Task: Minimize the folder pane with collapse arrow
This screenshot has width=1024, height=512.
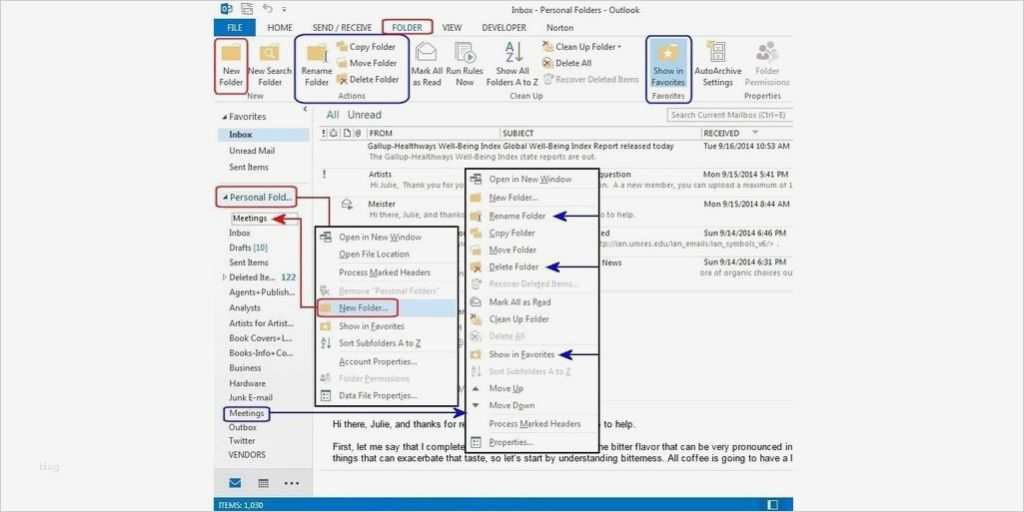Action: 305,110
